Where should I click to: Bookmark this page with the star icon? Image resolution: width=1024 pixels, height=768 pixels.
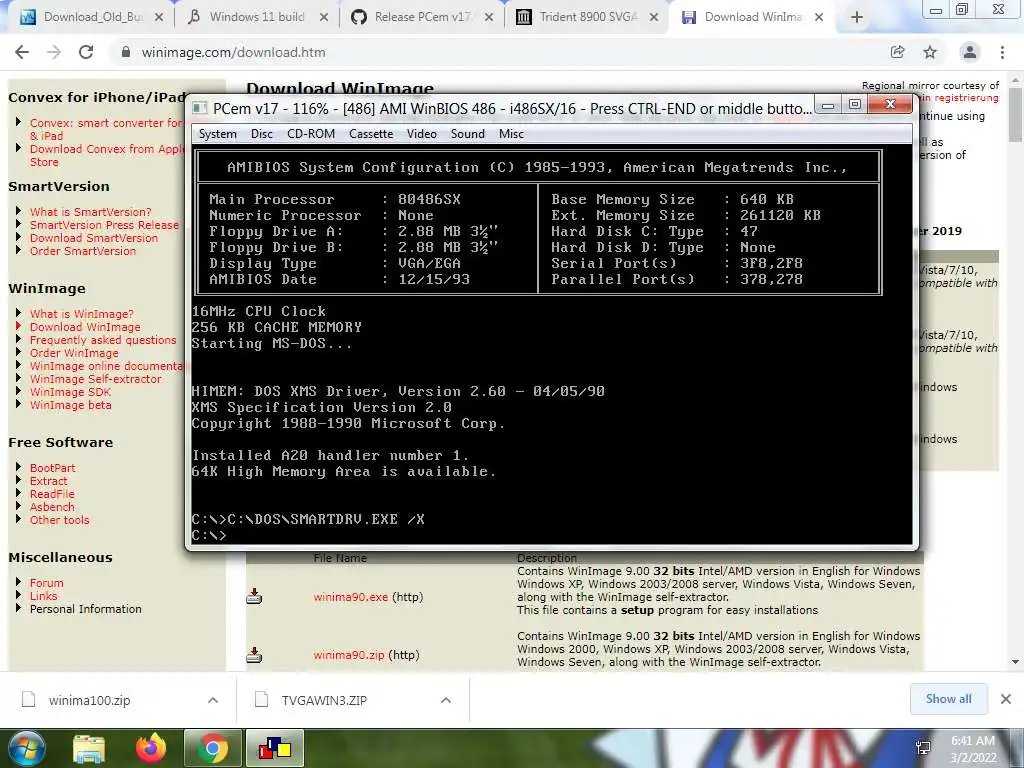930,52
